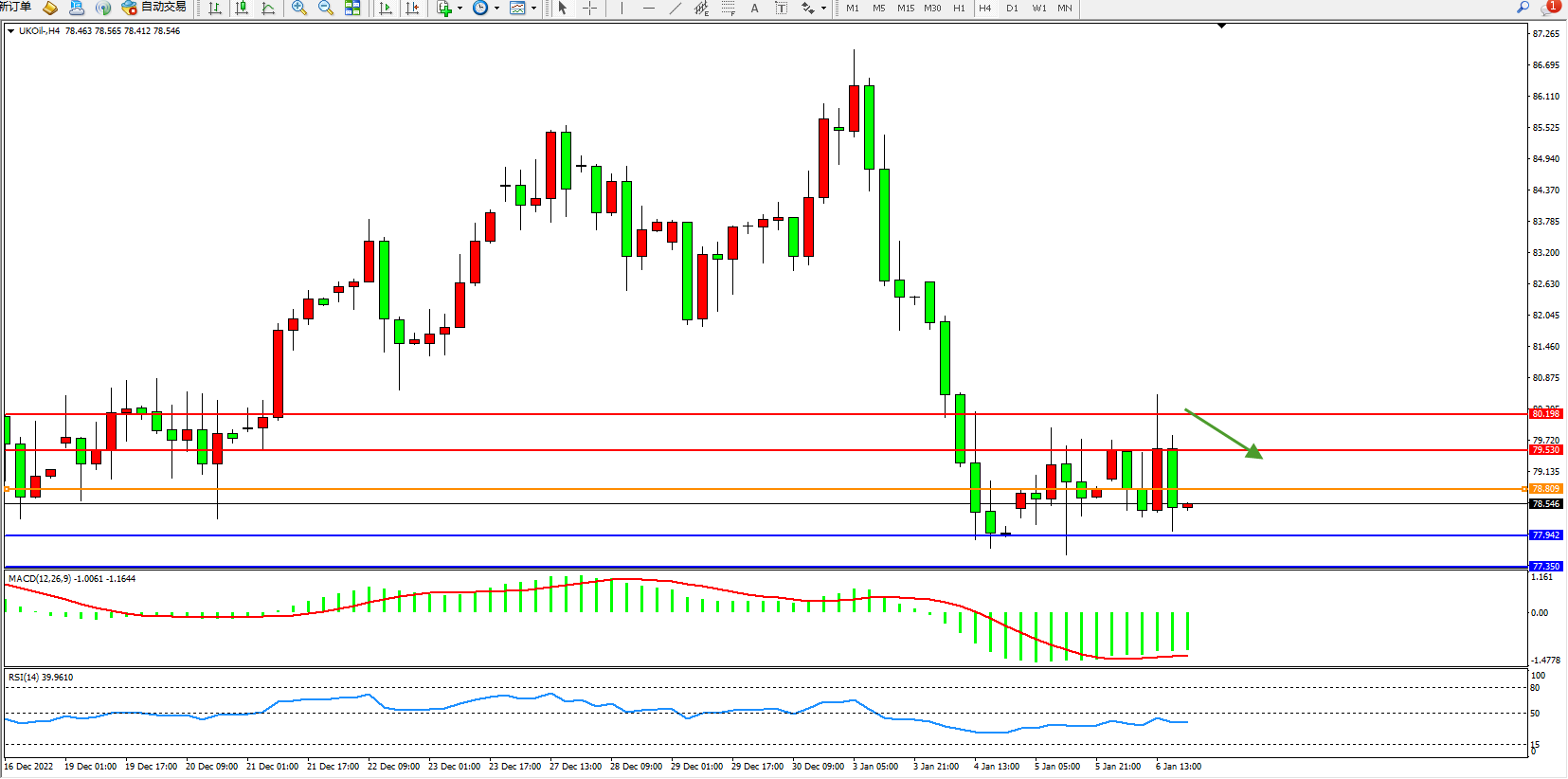Choose the Fibonacci retracement tool
This screenshot has height=779, width=1568.
pos(728,9)
